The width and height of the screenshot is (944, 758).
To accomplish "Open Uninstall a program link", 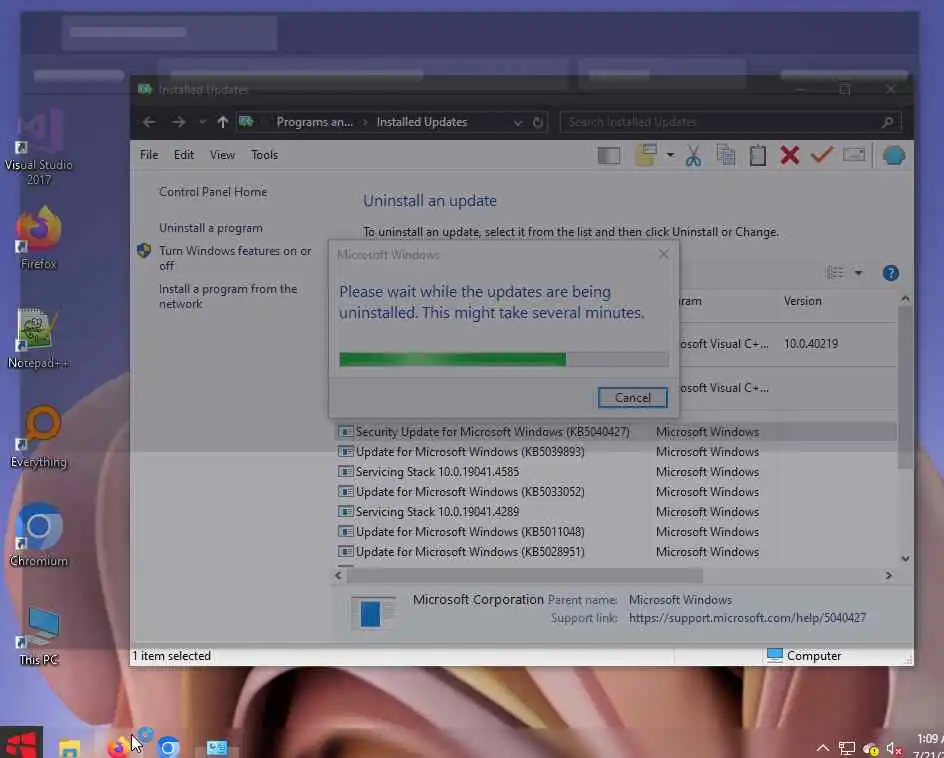I will coord(211,228).
